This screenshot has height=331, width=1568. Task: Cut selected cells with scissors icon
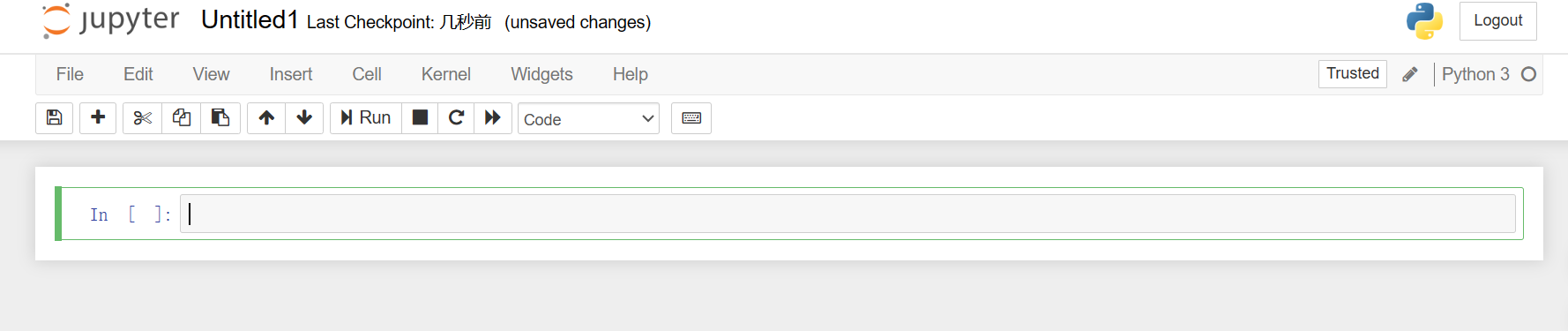(142, 118)
